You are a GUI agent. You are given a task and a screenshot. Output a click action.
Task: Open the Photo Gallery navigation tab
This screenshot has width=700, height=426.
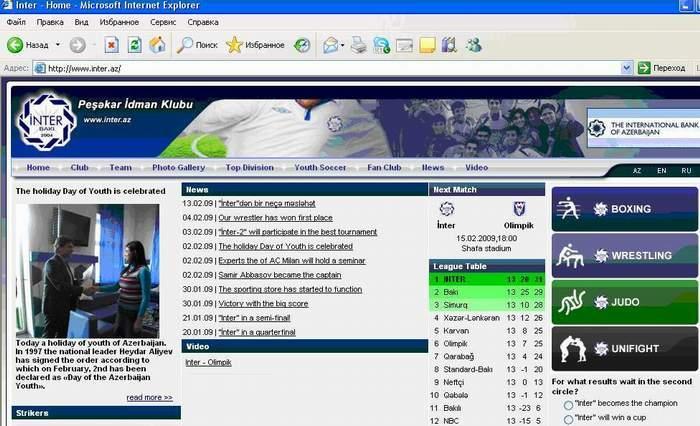178,168
